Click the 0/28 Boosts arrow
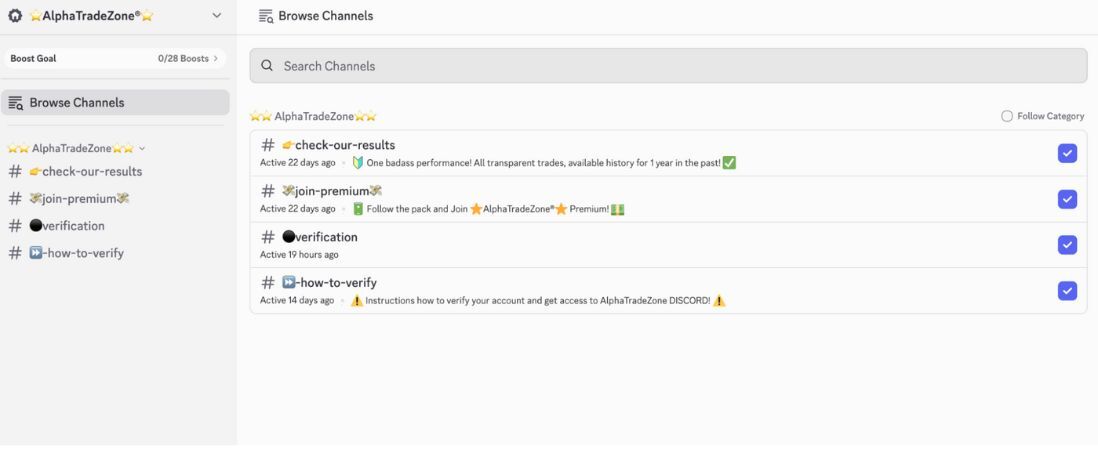 tap(215, 59)
